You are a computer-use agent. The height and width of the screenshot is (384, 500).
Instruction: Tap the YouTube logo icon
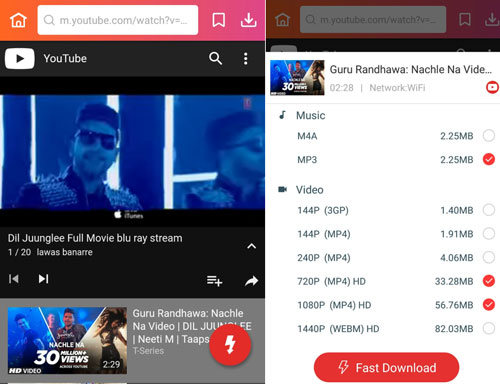[x=20, y=59]
